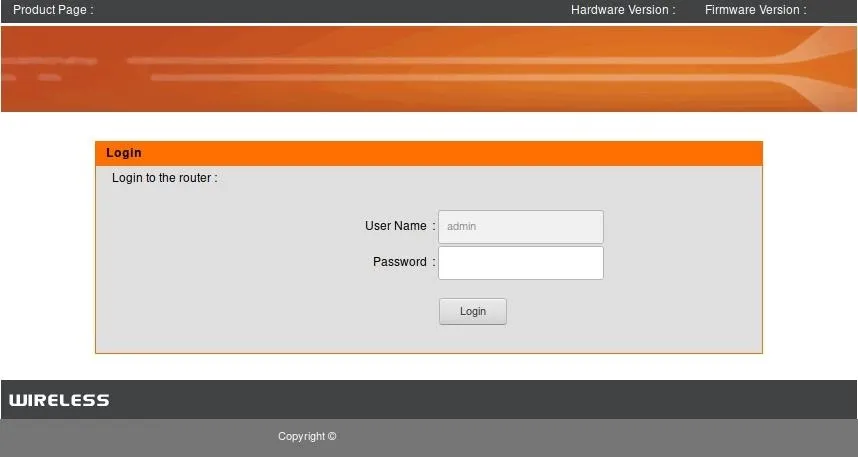Screen dimensions: 858x457
Task: Click the 'Login to the router :' text
Action: tap(165, 178)
